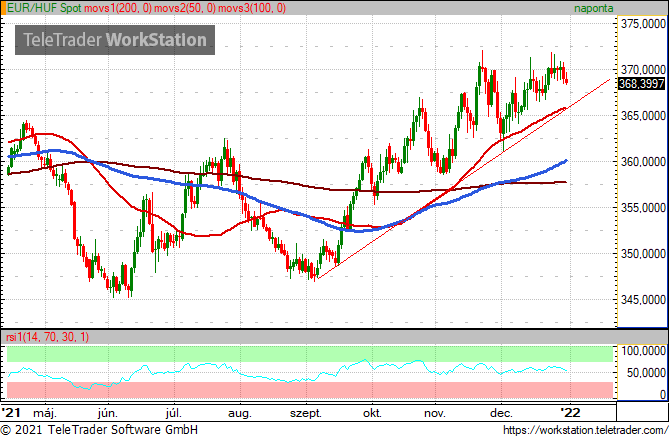This screenshot has height=439, width=669.
Task: Click the RSI oversold red band
Action: click(310, 390)
